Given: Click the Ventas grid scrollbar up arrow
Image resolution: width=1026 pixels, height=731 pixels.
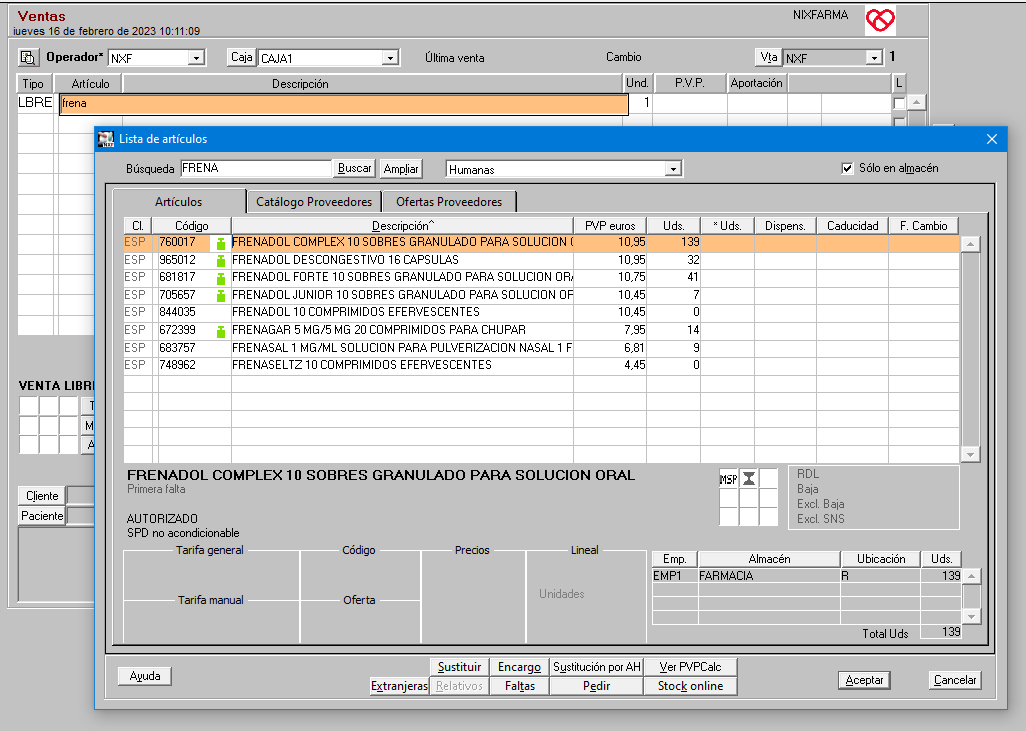Looking at the screenshot, I should [x=917, y=102].
